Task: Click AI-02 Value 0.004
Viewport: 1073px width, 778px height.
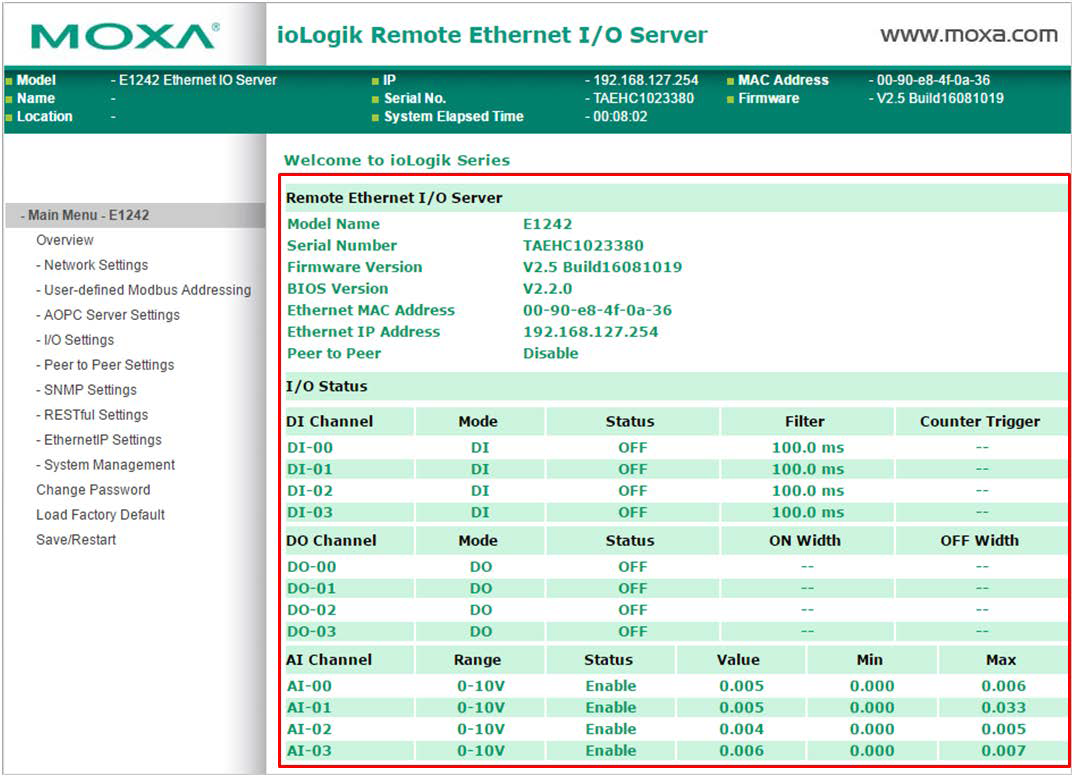Action: (741, 729)
